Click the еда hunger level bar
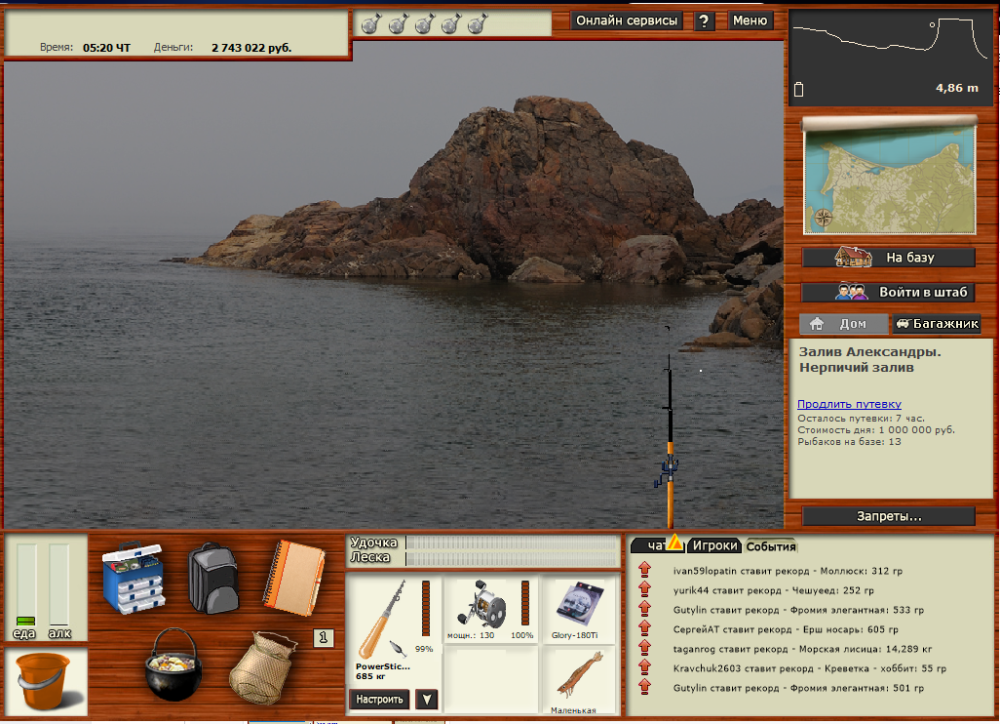This screenshot has height=724, width=1000. [x=26, y=584]
